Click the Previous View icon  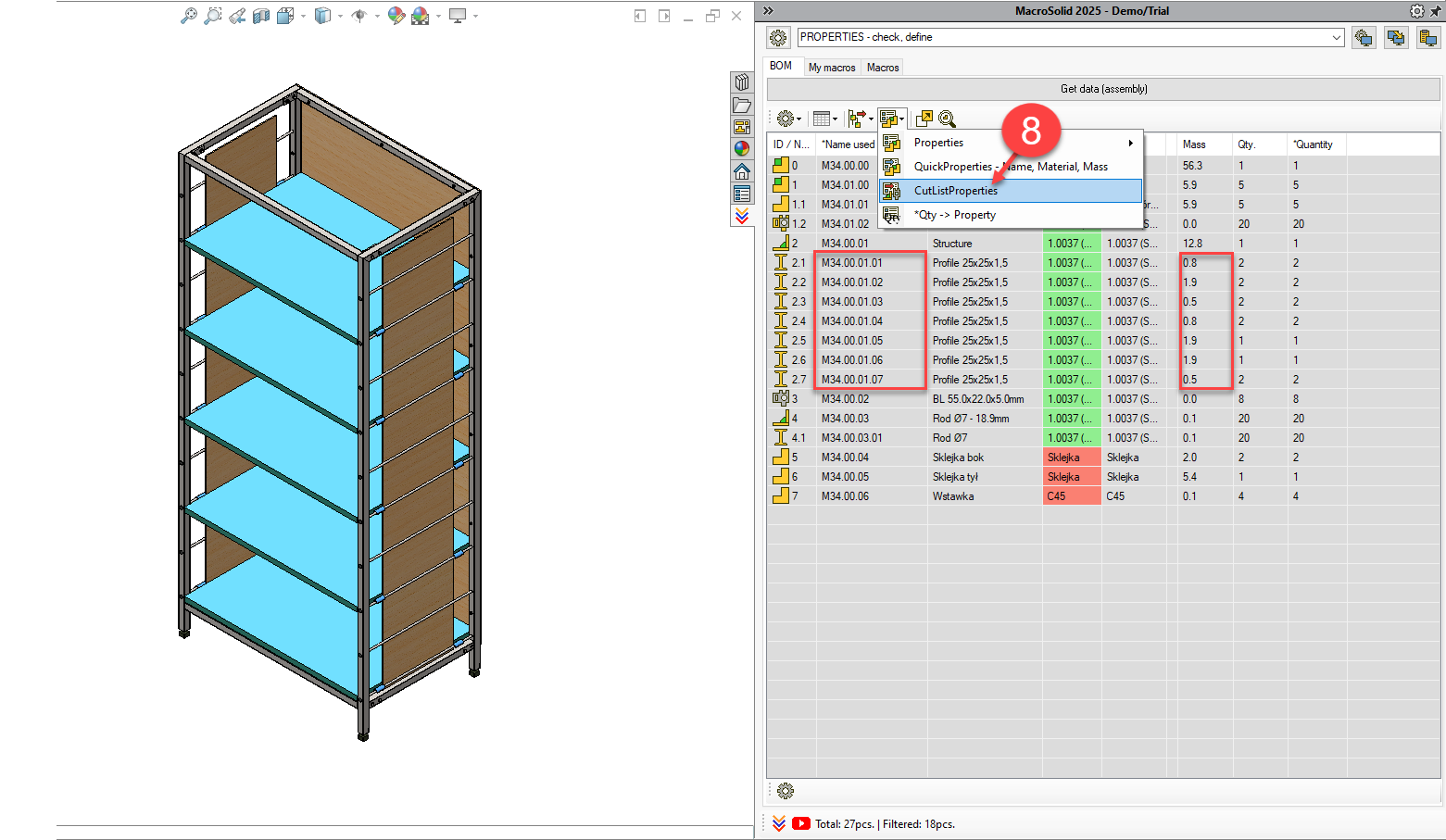(238, 16)
